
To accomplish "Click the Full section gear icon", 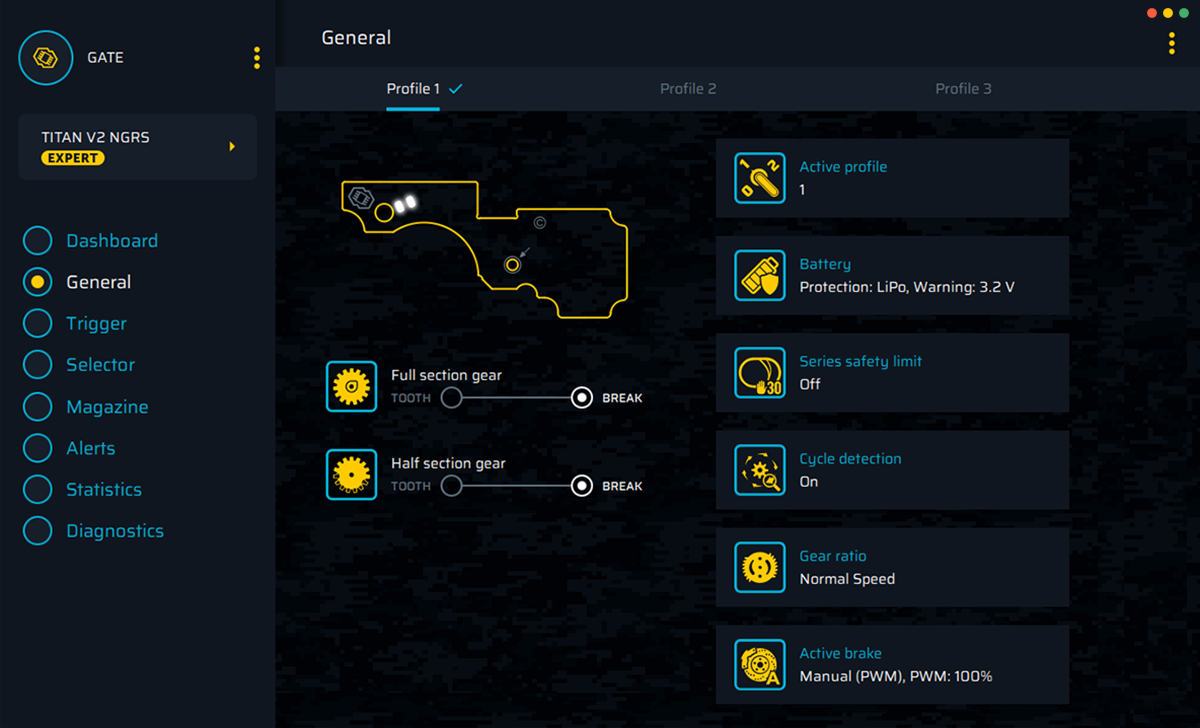I will (x=351, y=387).
